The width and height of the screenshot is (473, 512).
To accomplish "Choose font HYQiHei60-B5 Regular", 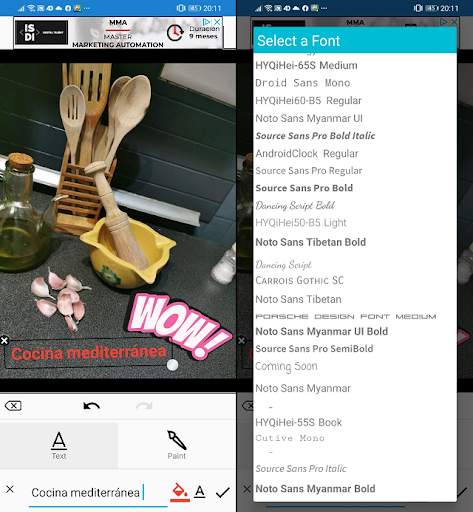I will click(308, 100).
